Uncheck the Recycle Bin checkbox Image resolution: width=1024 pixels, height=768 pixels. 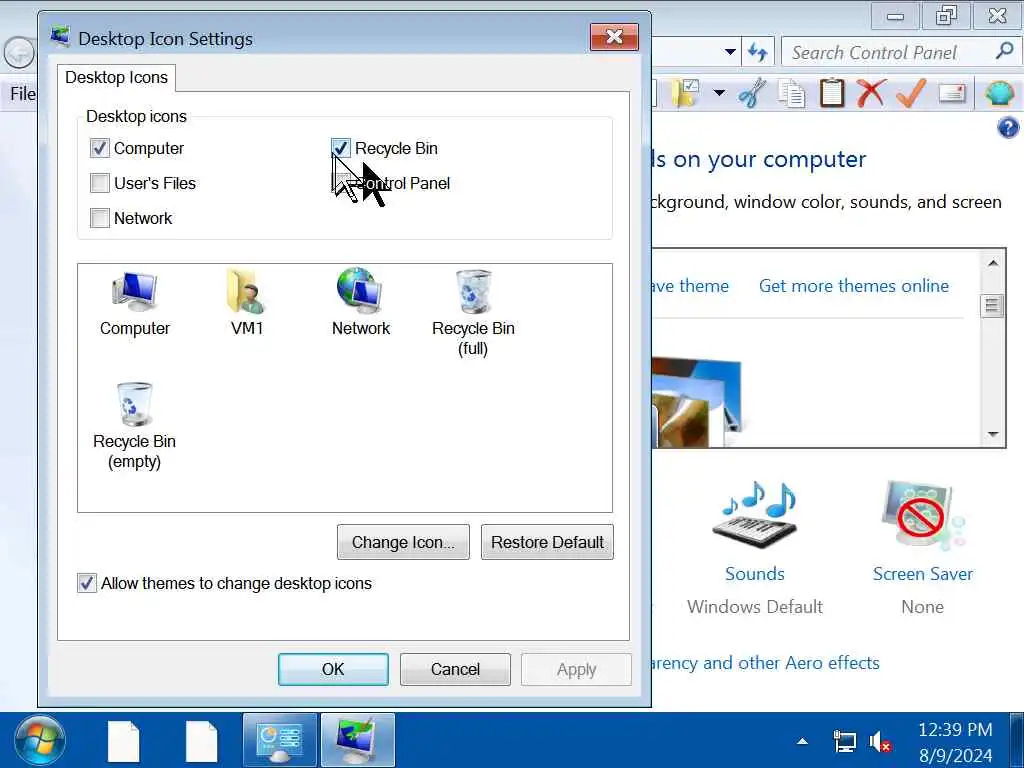click(340, 148)
